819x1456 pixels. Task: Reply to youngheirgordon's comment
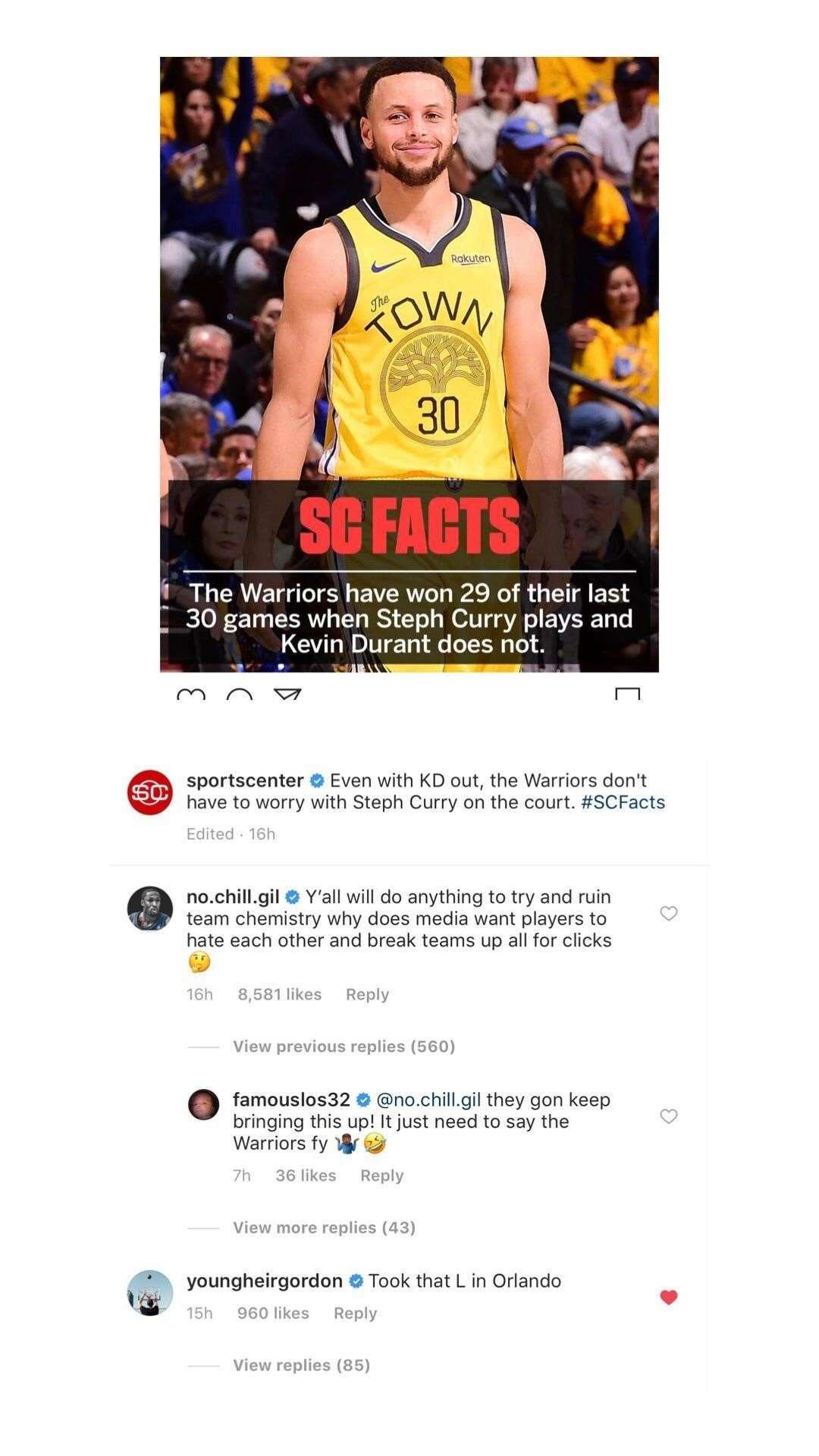coord(355,1313)
